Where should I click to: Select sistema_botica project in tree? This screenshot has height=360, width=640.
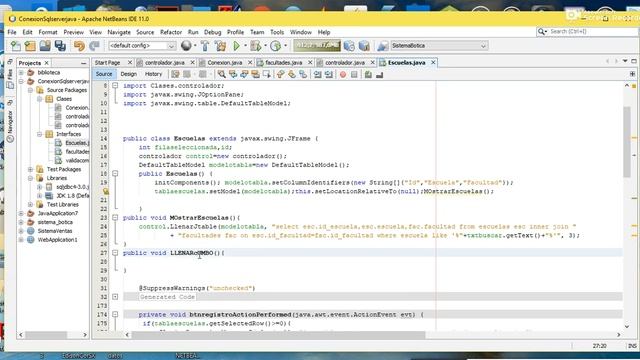55,222
